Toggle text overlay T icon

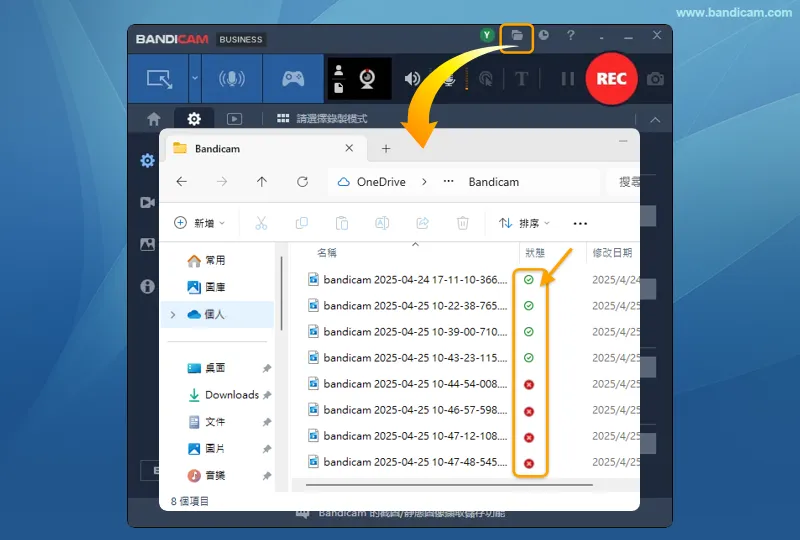[521, 79]
